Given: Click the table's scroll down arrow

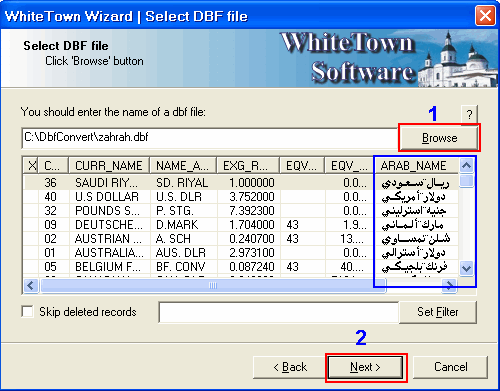Looking at the screenshot, I should coord(466,268).
